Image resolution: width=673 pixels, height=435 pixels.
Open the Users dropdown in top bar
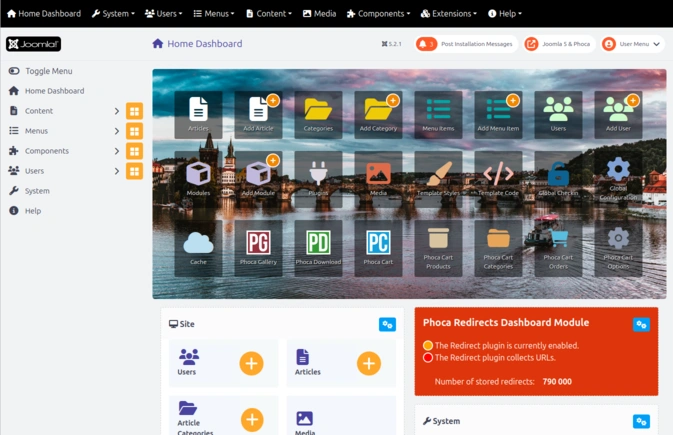(164, 14)
